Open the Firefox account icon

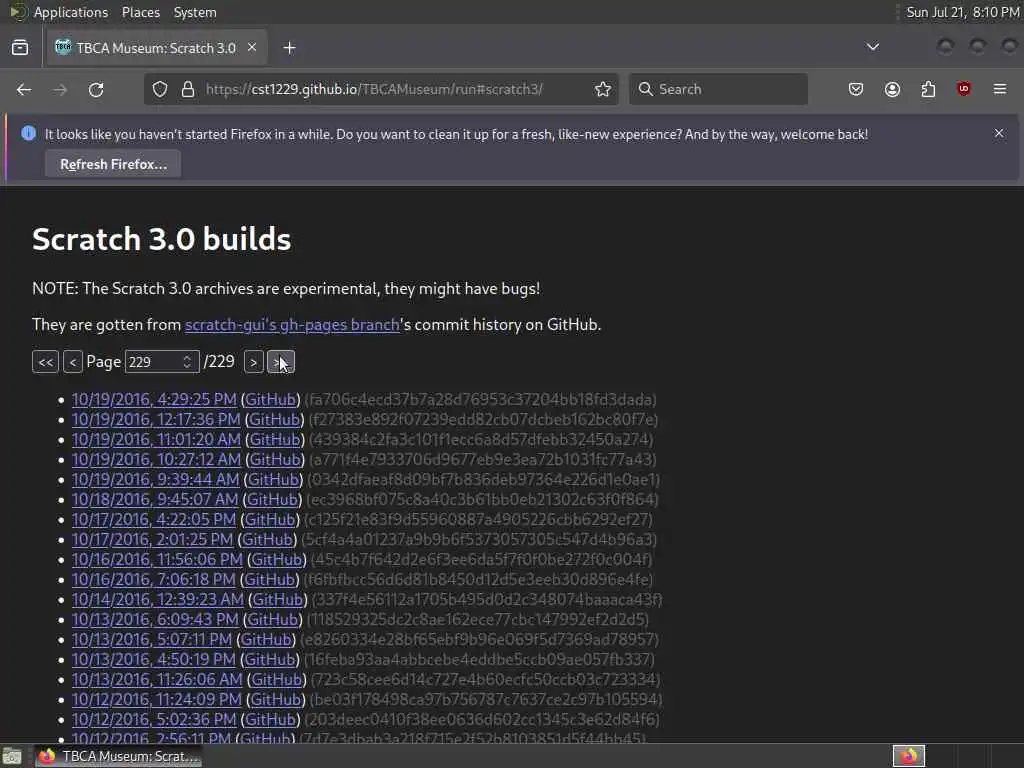[892, 89]
